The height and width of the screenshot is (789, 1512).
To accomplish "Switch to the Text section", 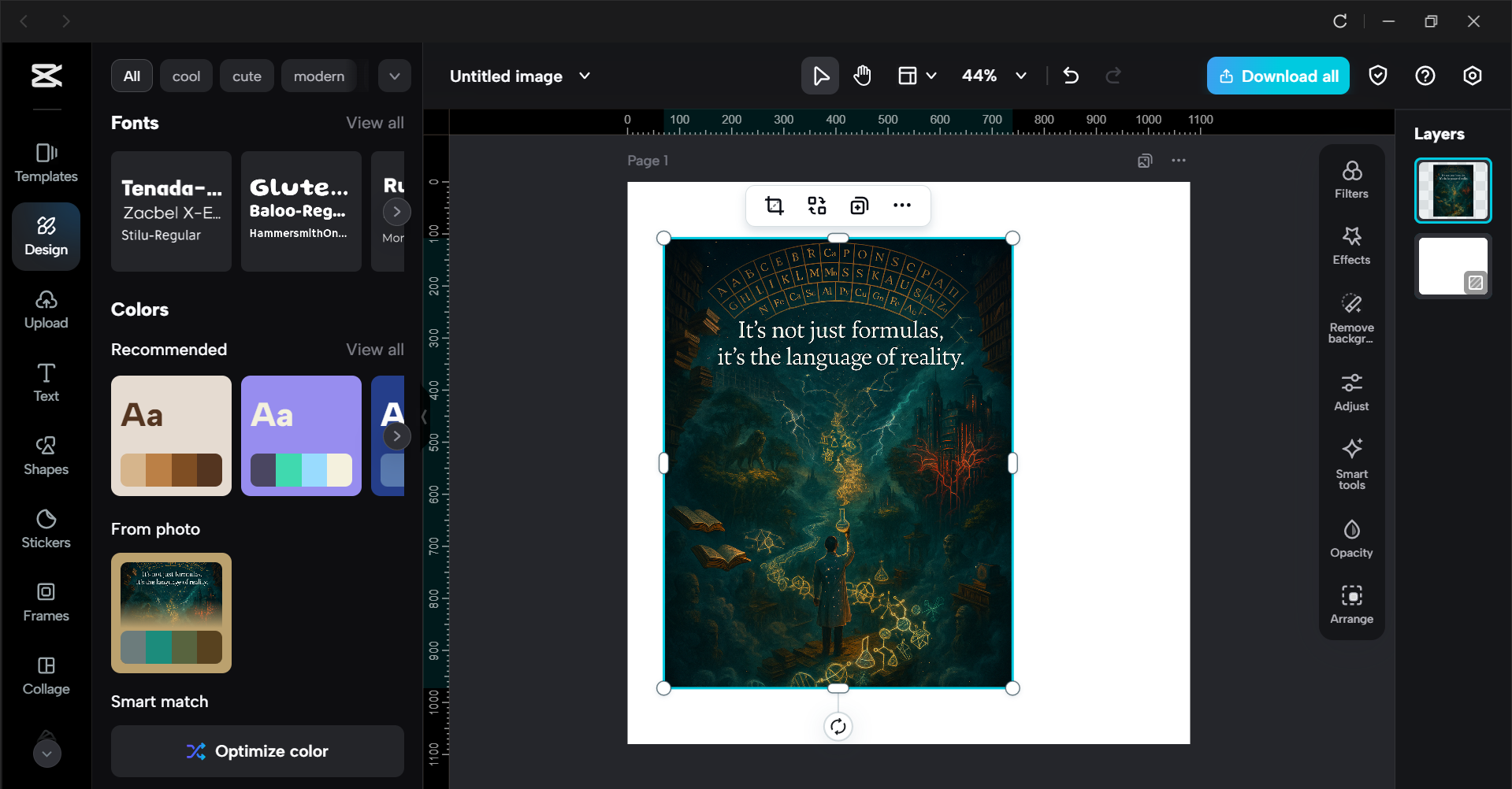I will pyautogui.click(x=46, y=383).
